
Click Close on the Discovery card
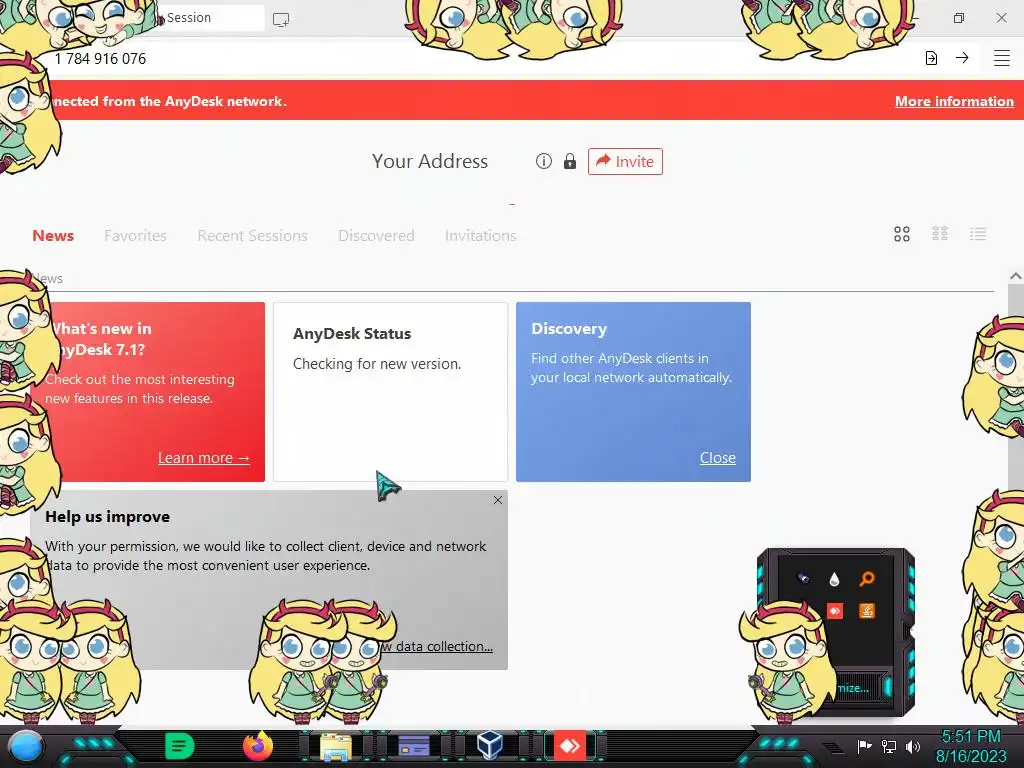(718, 458)
